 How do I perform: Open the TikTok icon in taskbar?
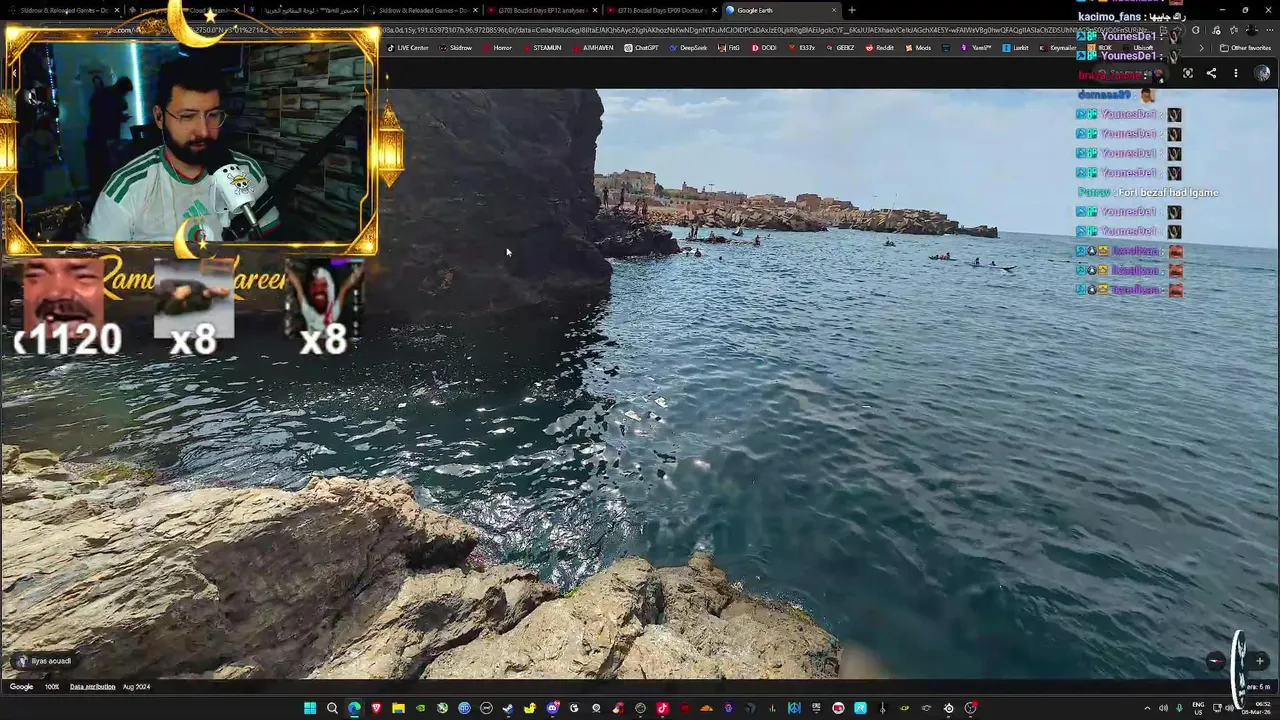pyautogui.click(x=662, y=708)
